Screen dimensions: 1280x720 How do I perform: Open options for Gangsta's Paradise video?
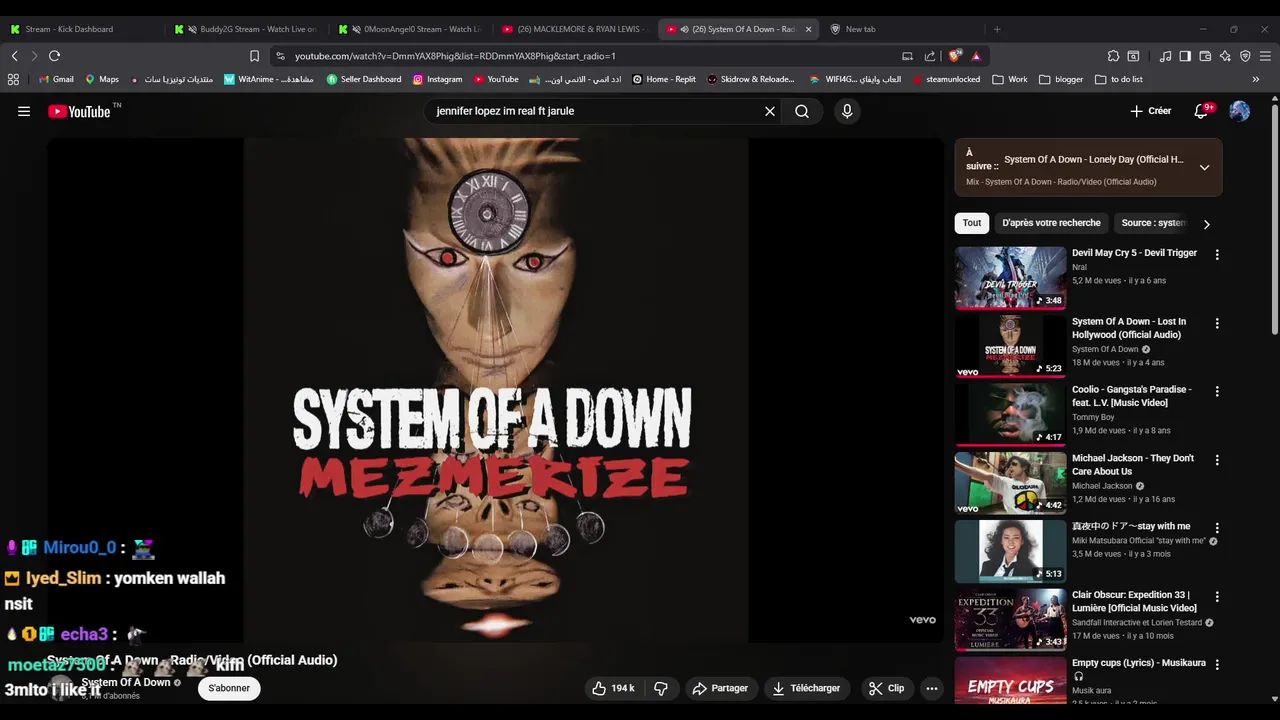[1217, 392]
